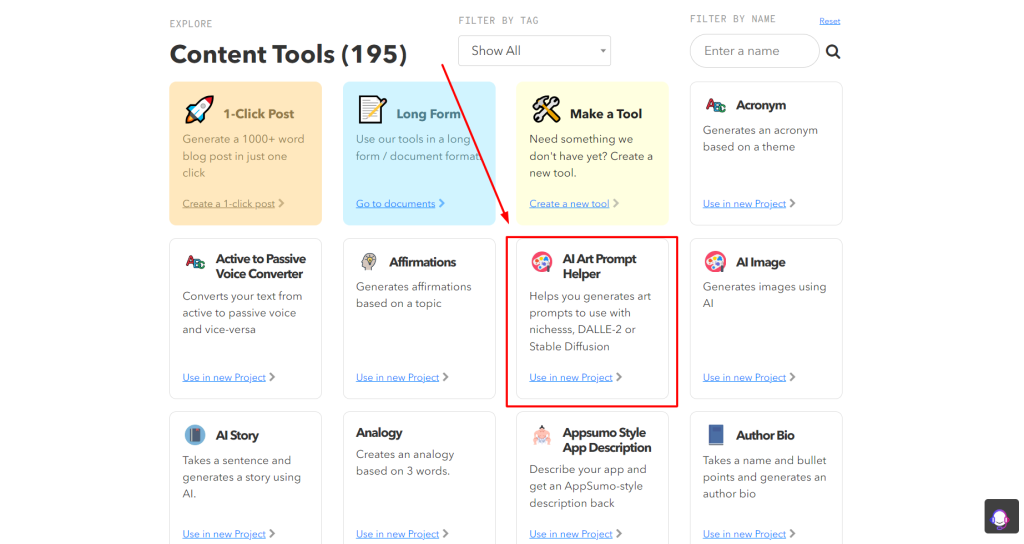Viewport: 1024px width, 544px height.
Task: Use Affirmations in new Project link
Action: tap(397, 377)
